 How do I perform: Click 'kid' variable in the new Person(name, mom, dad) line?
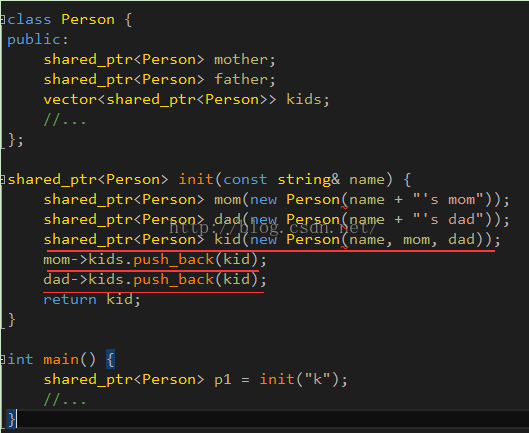click(227, 239)
